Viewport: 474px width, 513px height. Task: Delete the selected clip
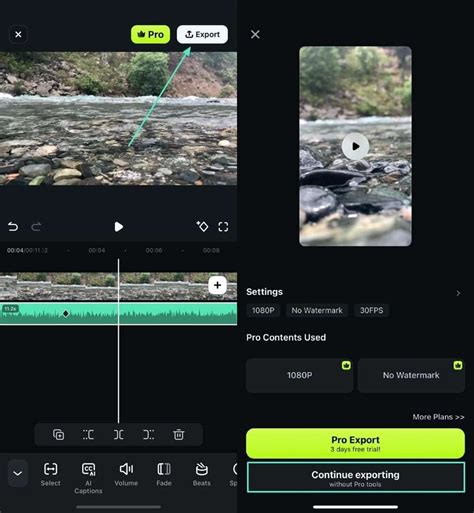click(x=178, y=434)
